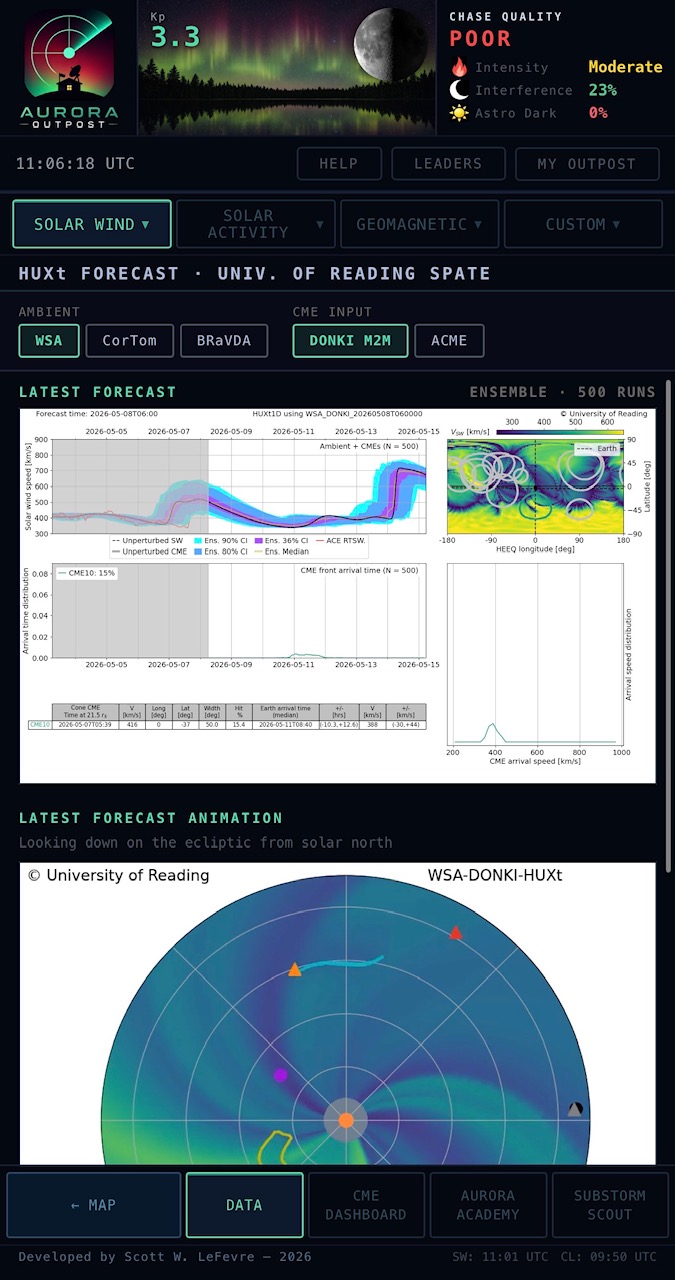Click the crescent moon Interference icon
This screenshot has width=675, height=1280.
(459, 90)
